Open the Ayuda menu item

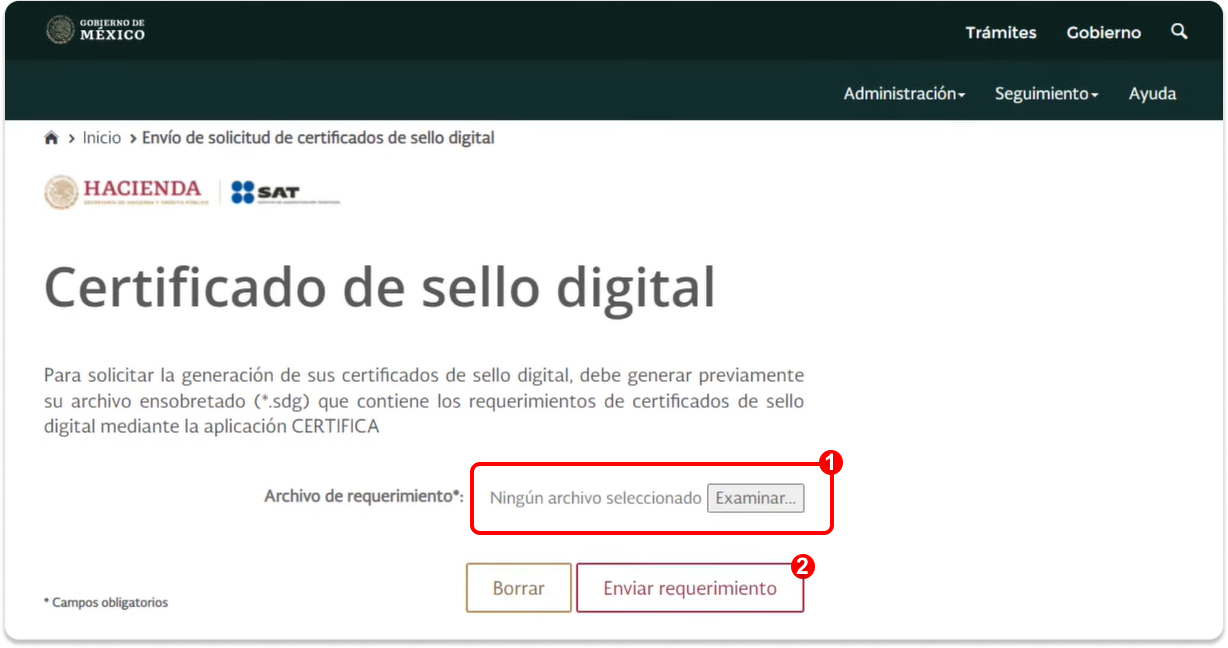click(x=1153, y=94)
